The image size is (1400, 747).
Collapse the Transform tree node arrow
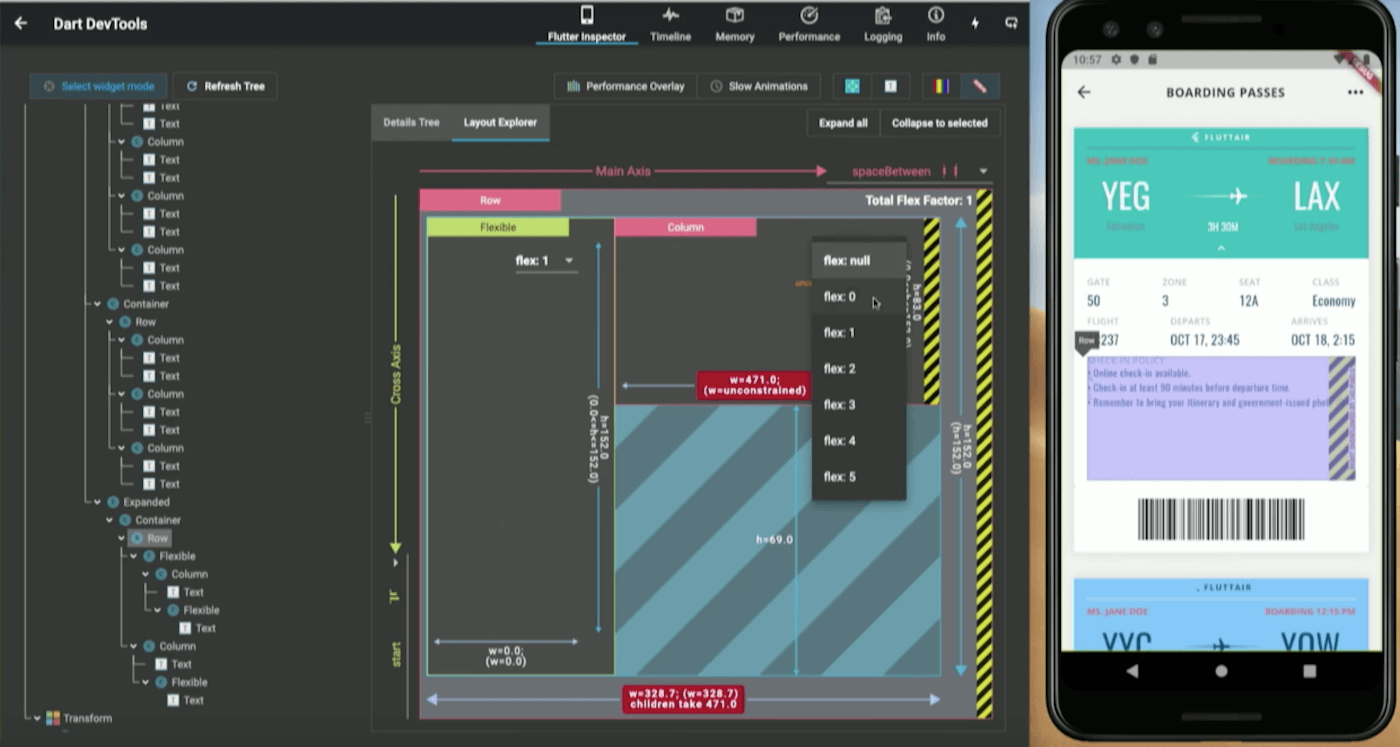pyautogui.click(x=38, y=718)
